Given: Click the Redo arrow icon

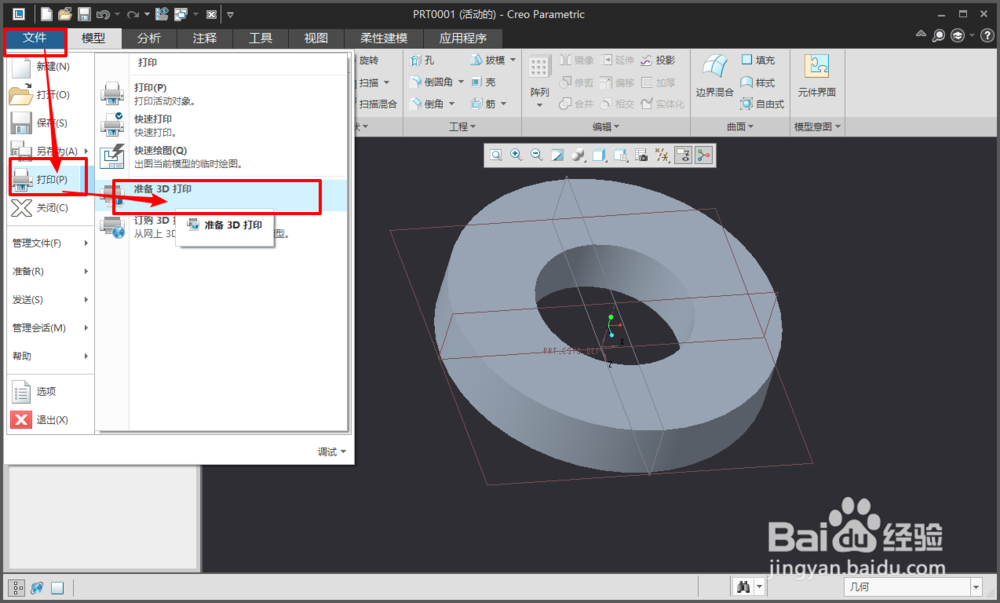Looking at the screenshot, I should [133, 14].
